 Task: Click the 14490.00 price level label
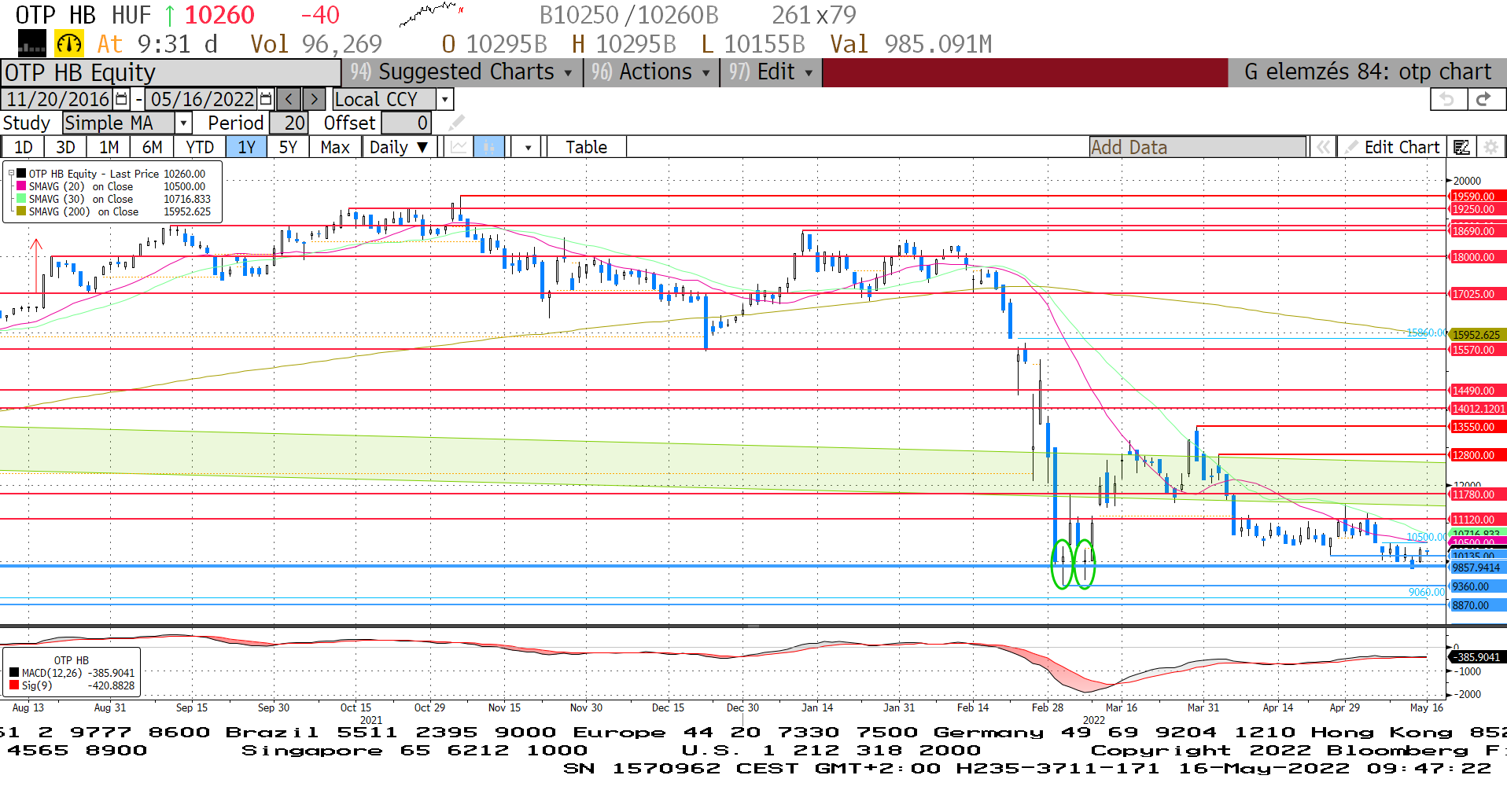[1477, 391]
